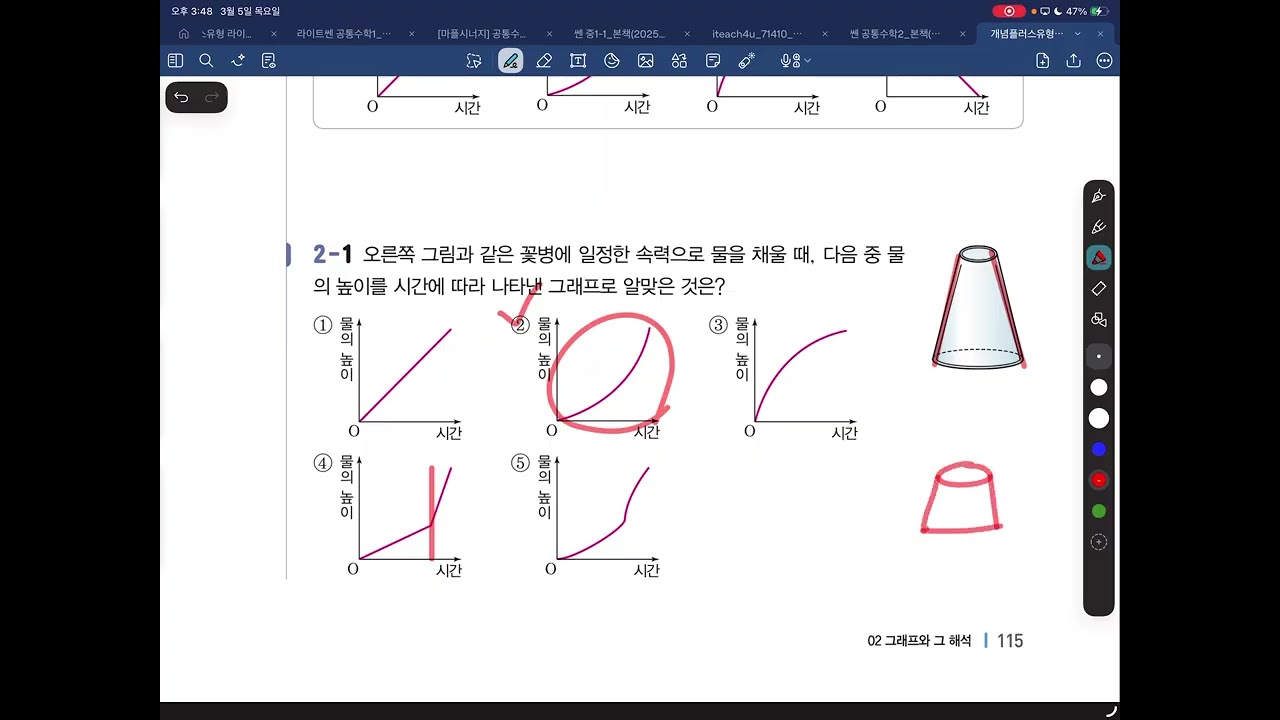1280x720 pixels.
Task: Tap the battery 47% status indicator
Action: point(1086,11)
